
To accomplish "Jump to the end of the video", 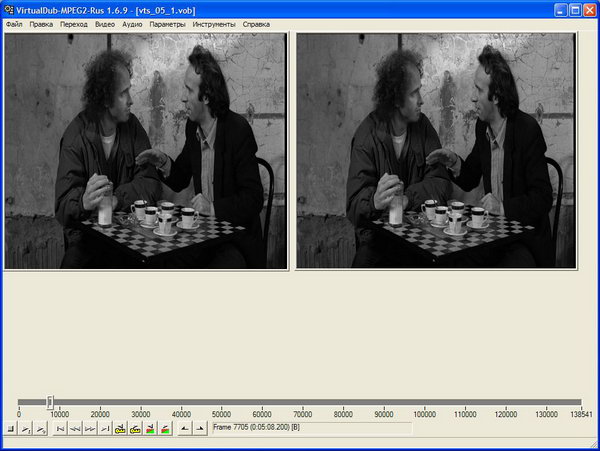I will pos(105,428).
